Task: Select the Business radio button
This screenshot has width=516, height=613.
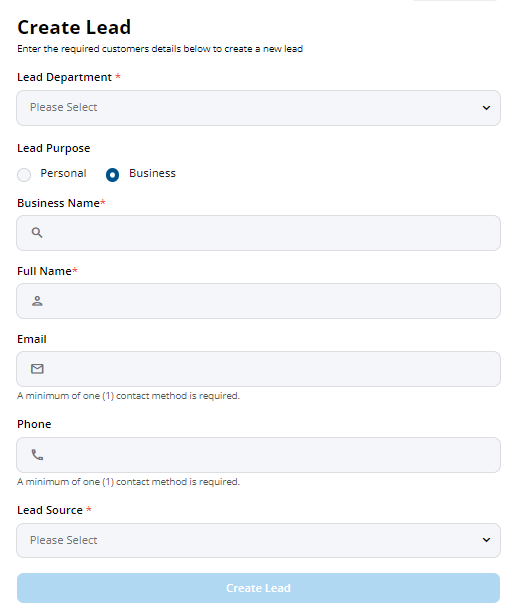Action: (113, 174)
